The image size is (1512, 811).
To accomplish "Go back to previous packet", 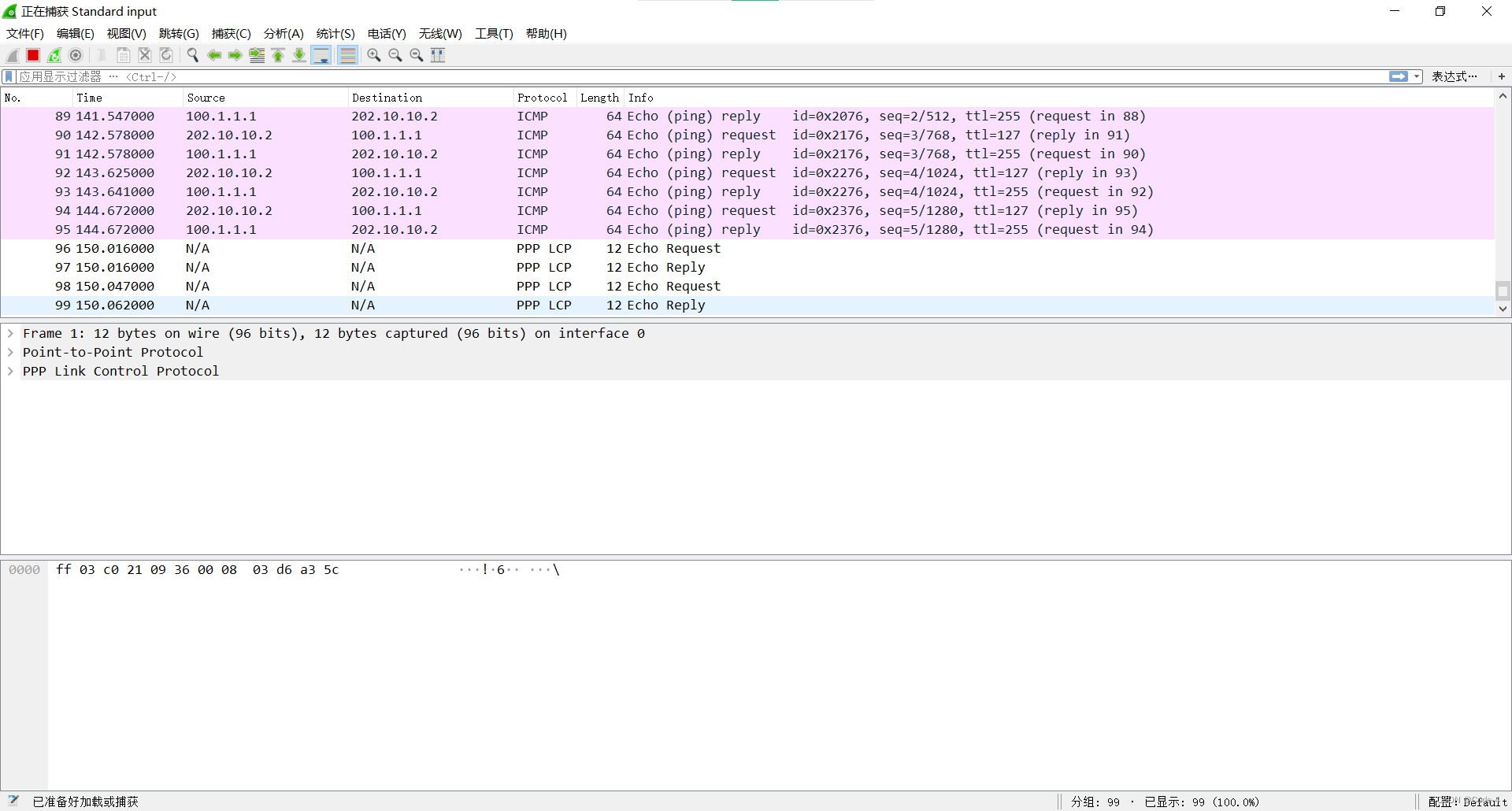I will pos(214,55).
